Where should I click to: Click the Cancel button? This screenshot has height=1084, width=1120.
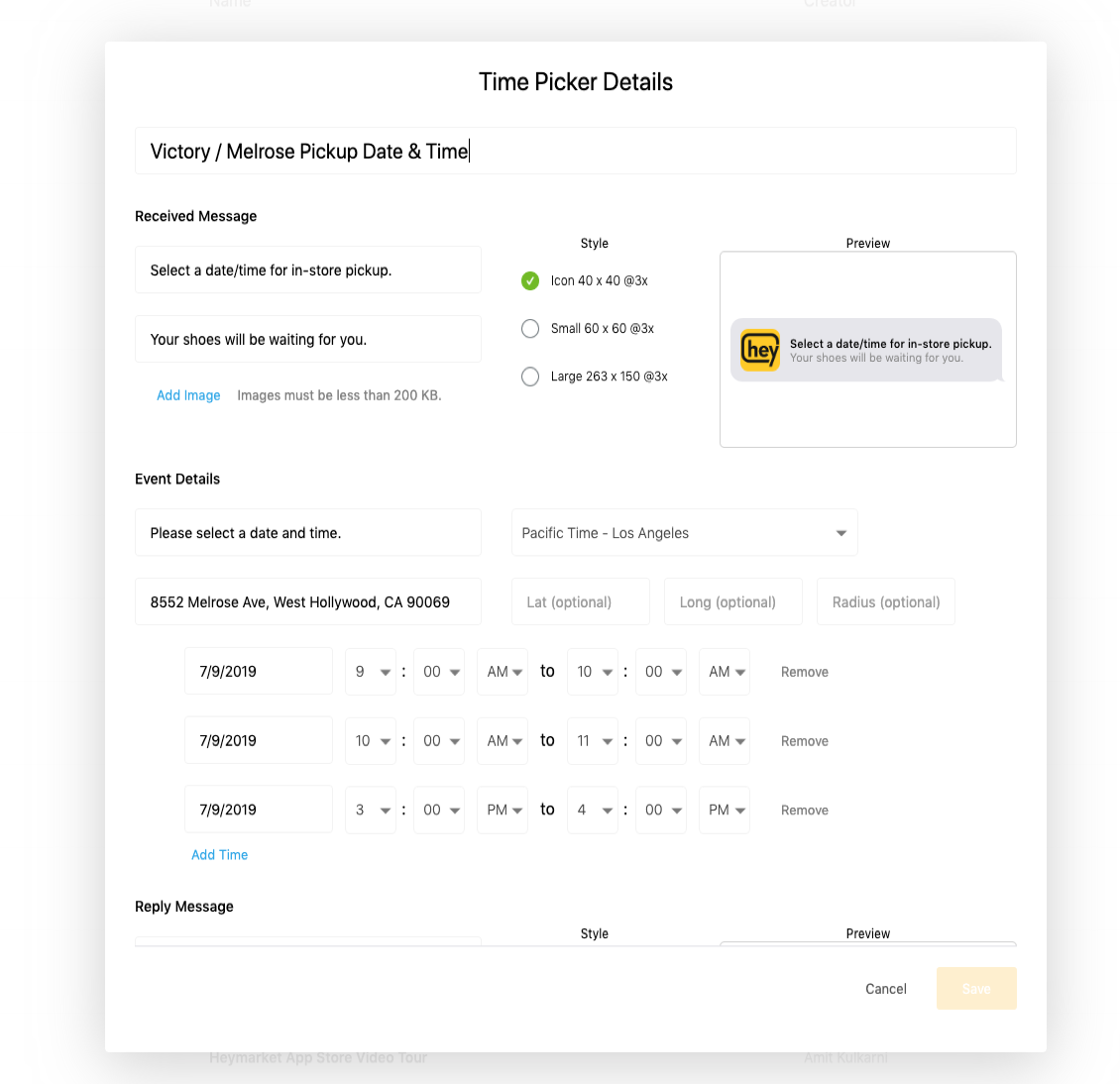(x=886, y=988)
